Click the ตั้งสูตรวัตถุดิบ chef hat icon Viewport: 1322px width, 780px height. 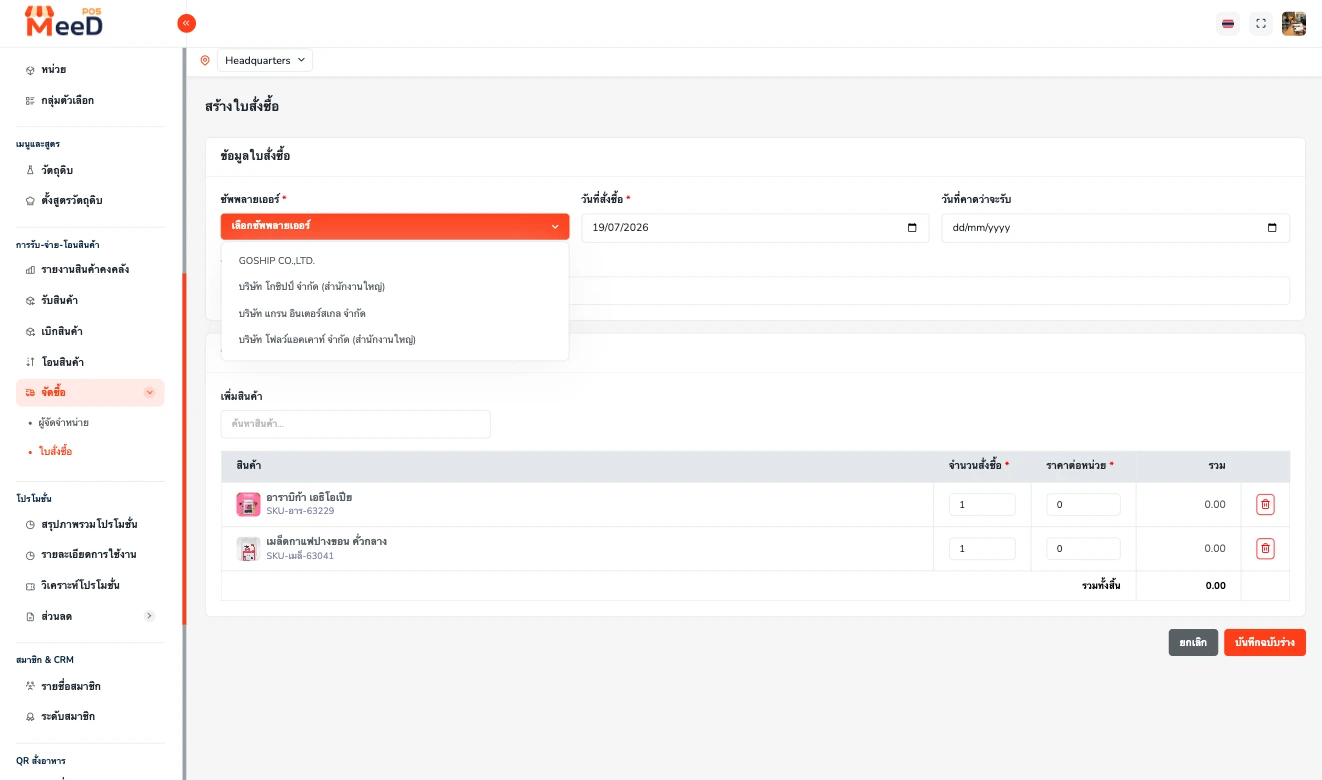[x=30, y=200]
